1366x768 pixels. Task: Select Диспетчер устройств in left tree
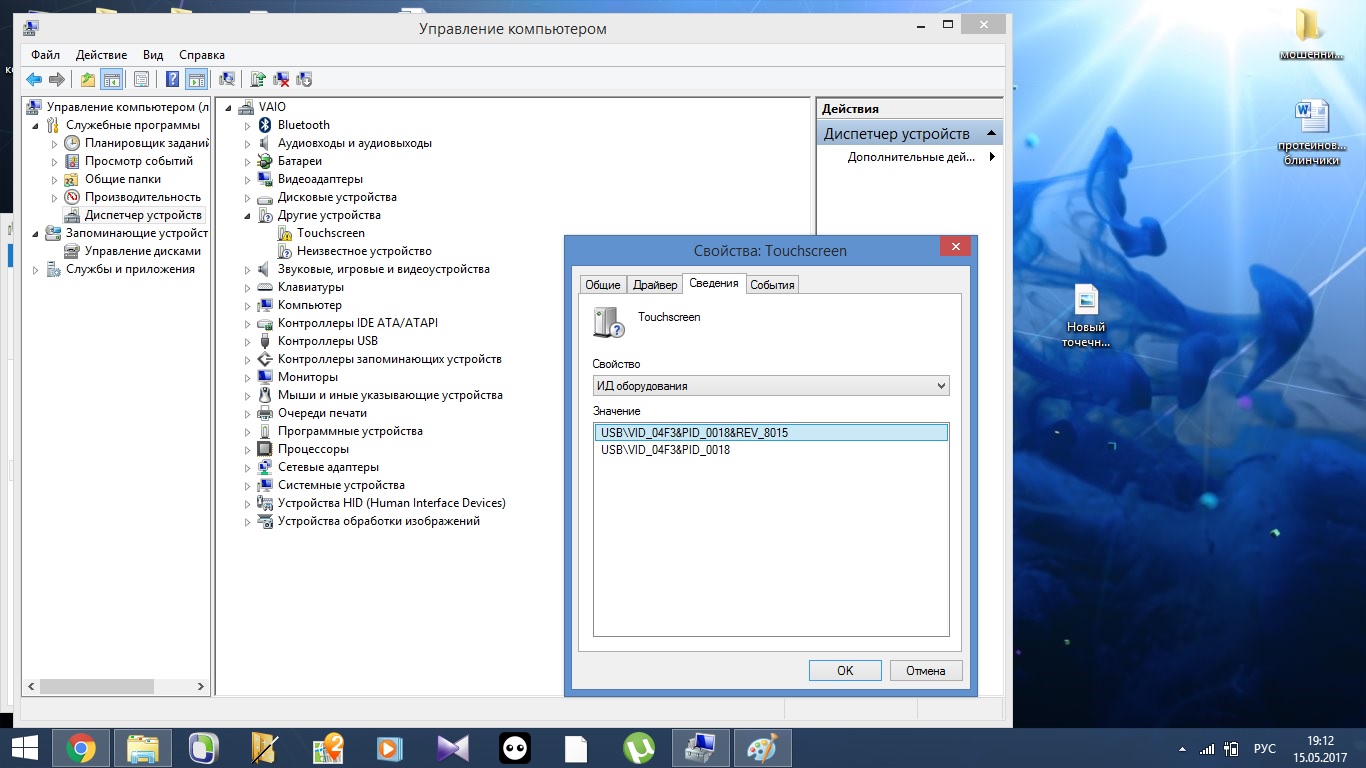point(143,215)
